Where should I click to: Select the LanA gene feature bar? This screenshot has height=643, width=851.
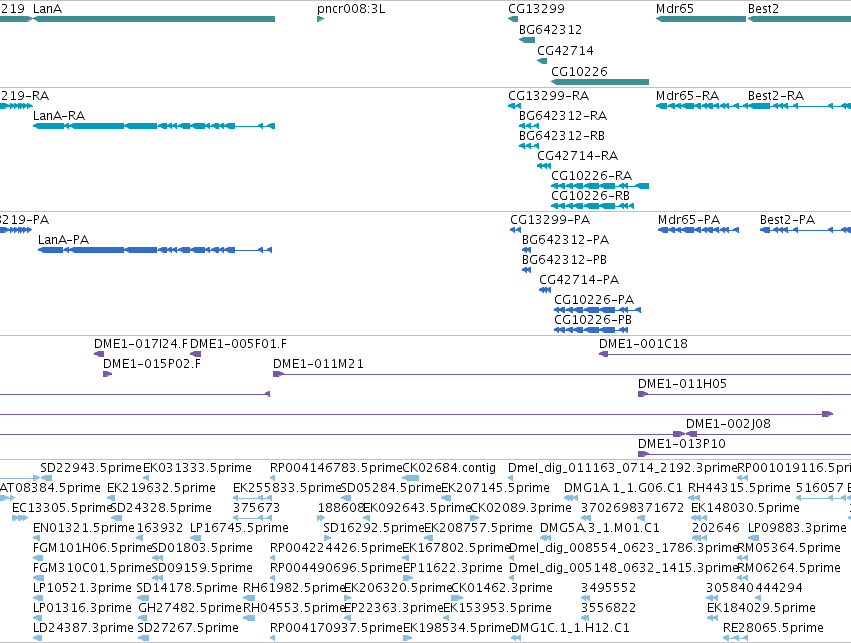click(x=154, y=19)
